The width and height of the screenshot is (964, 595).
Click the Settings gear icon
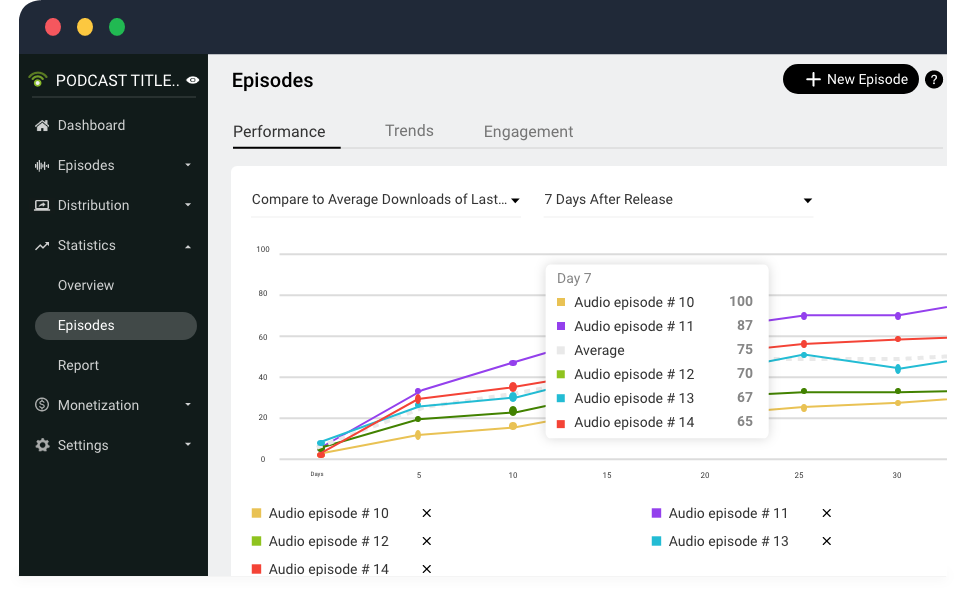42,445
